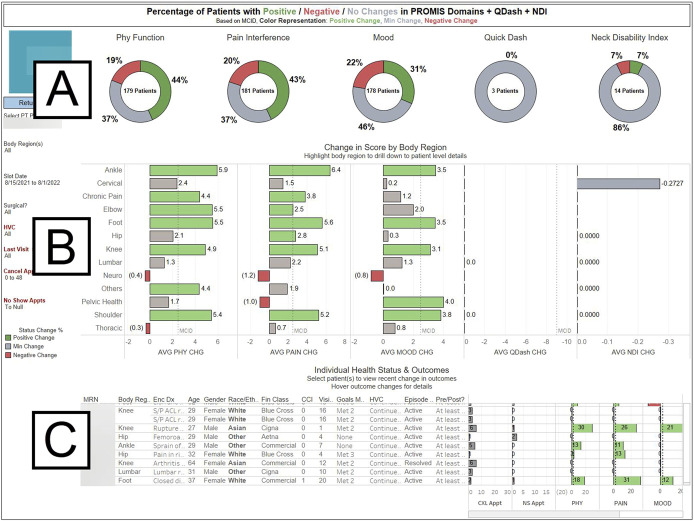Click the Cervical bar in AVG NDI CHG chart
694x521 pixels.
[x=618, y=183]
